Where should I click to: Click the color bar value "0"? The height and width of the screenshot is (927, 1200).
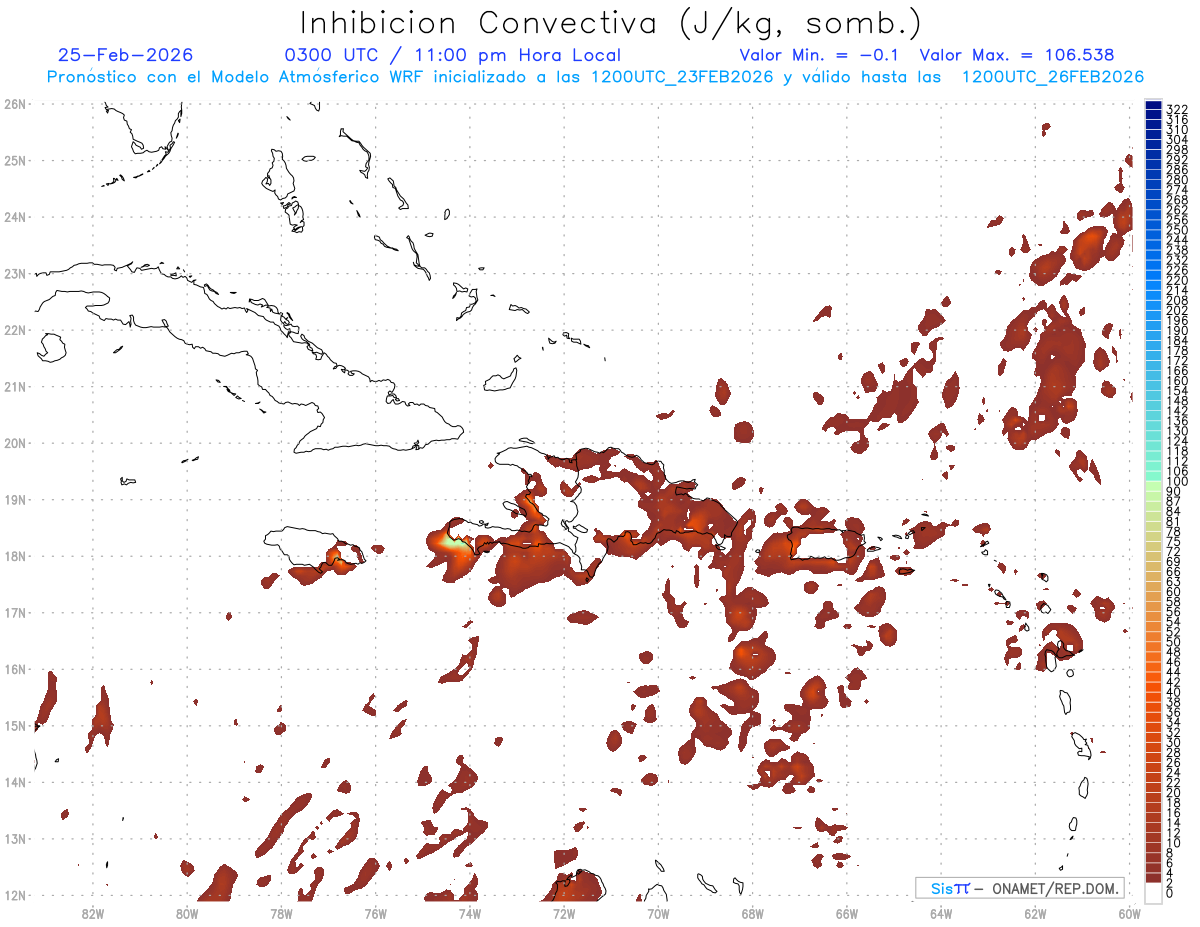pyautogui.click(x=1170, y=893)
